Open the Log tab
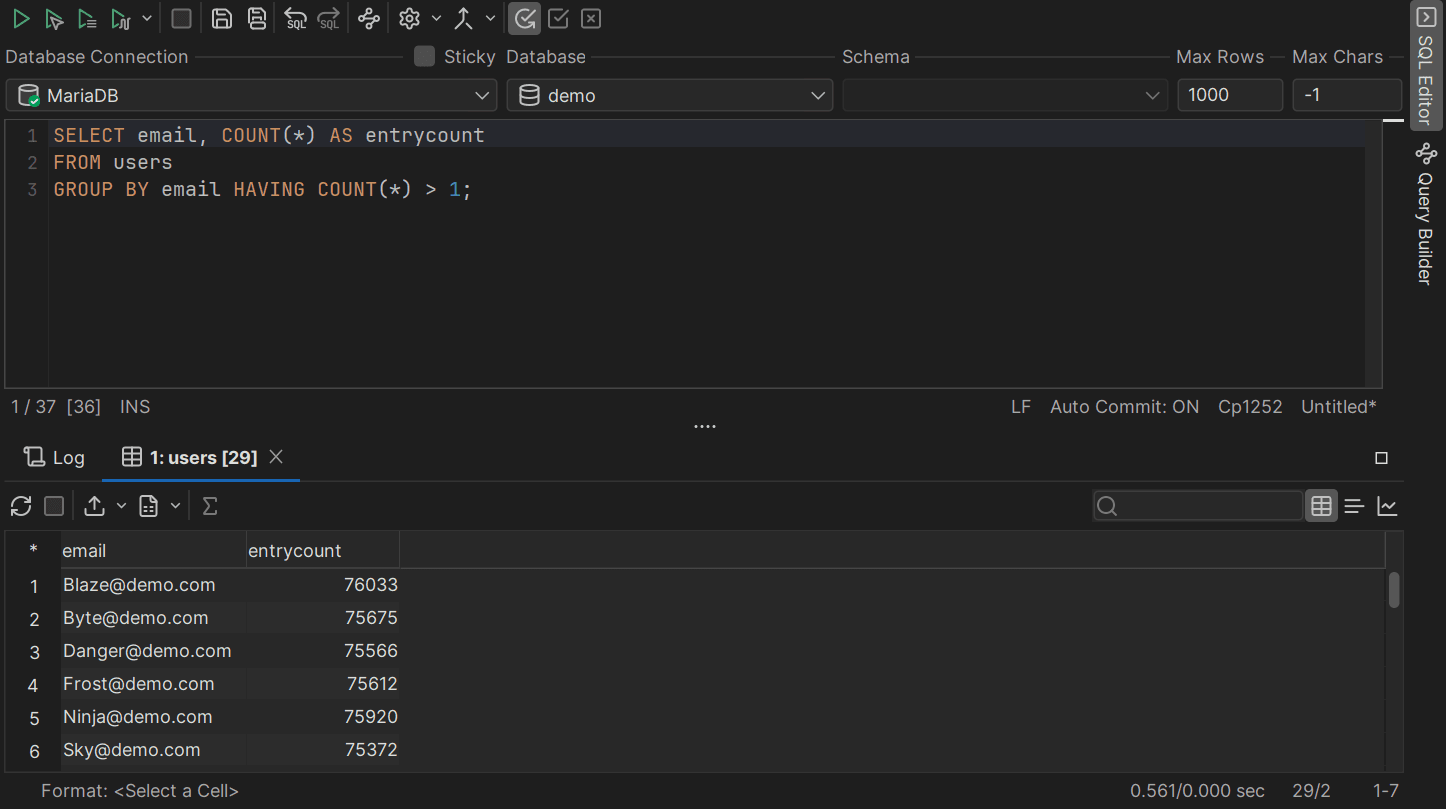 pos(55,457)
